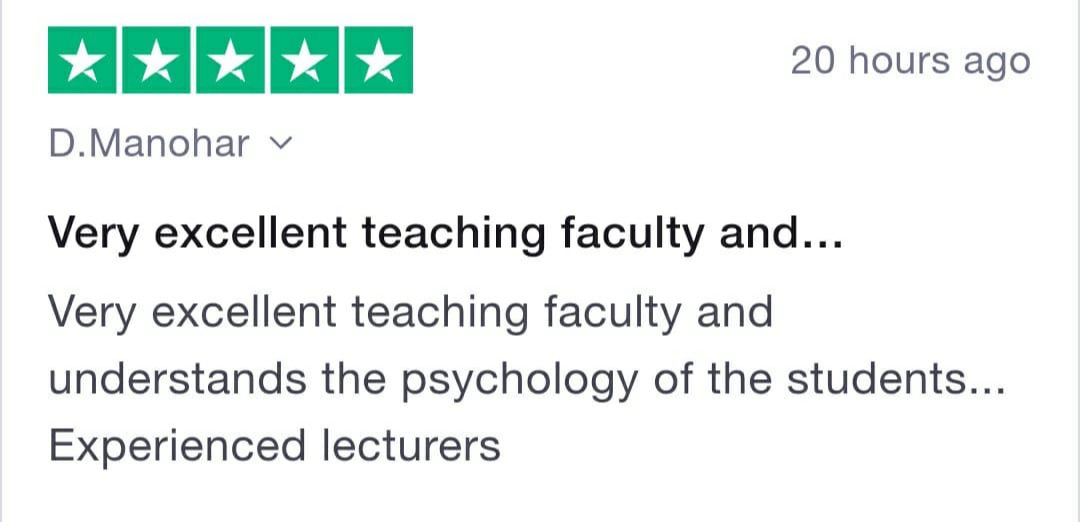1080x522 pixels.
Task: Click the body line "Very excellent teaching faculty and"
Action: (410, 313)
